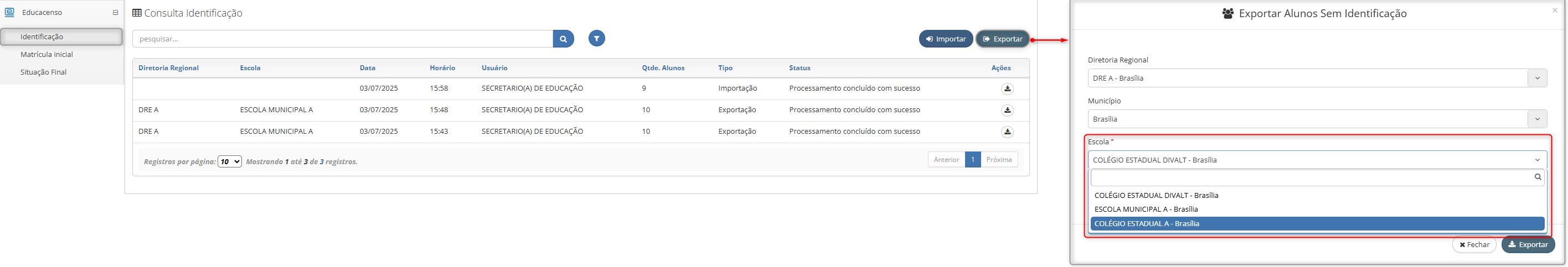
Task: Open the Diretoria Regional dropdown
Action: tap(1317, 78)
